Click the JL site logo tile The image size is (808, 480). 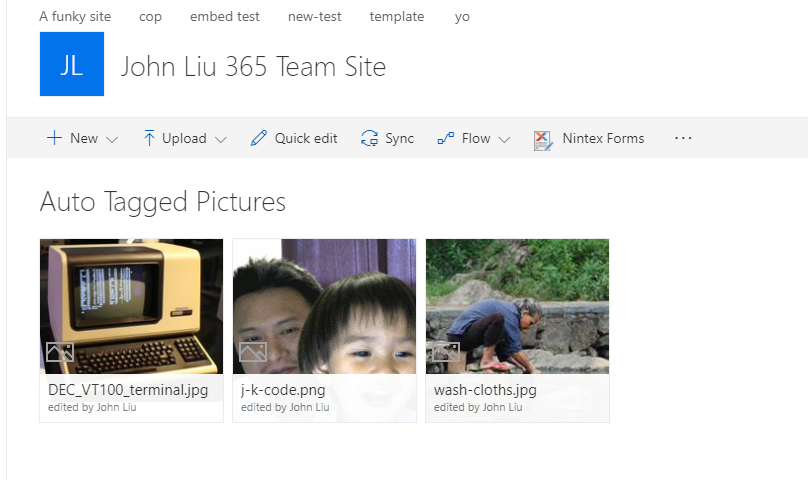pyautogui.click(x=72, y=65)
